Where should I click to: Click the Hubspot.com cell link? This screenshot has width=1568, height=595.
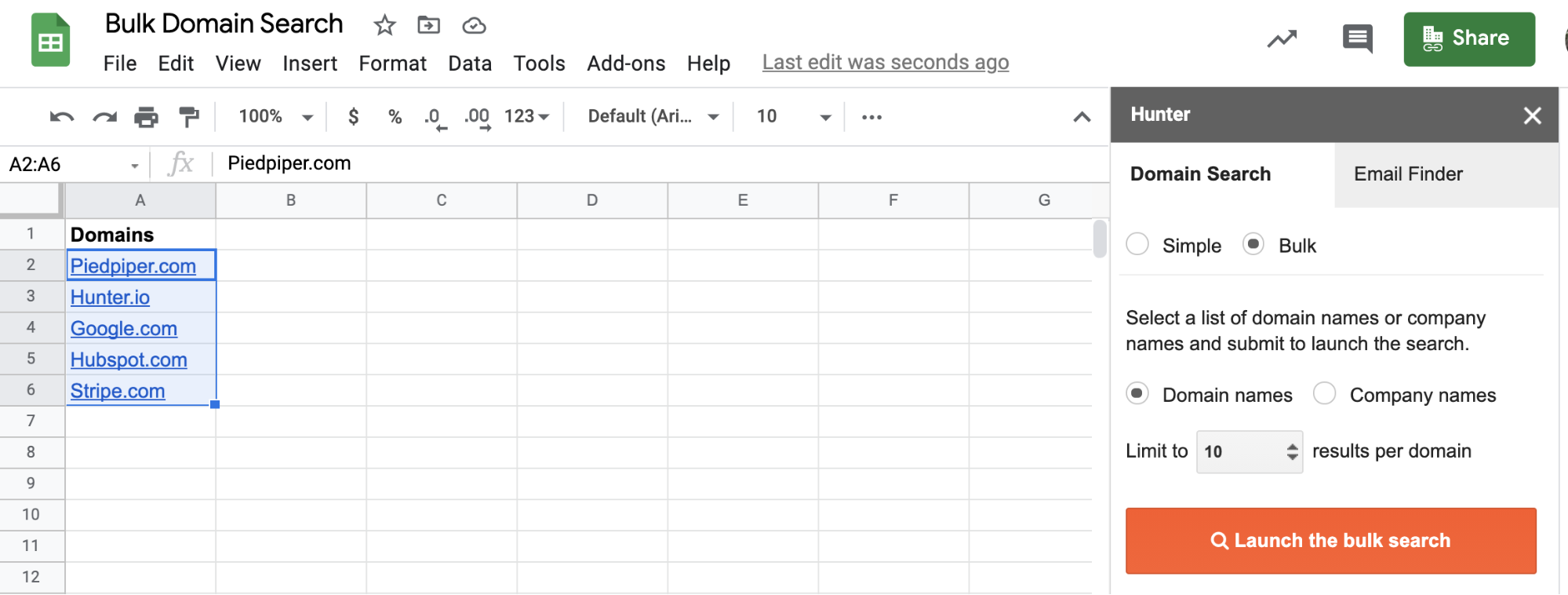tap(129, 360)
